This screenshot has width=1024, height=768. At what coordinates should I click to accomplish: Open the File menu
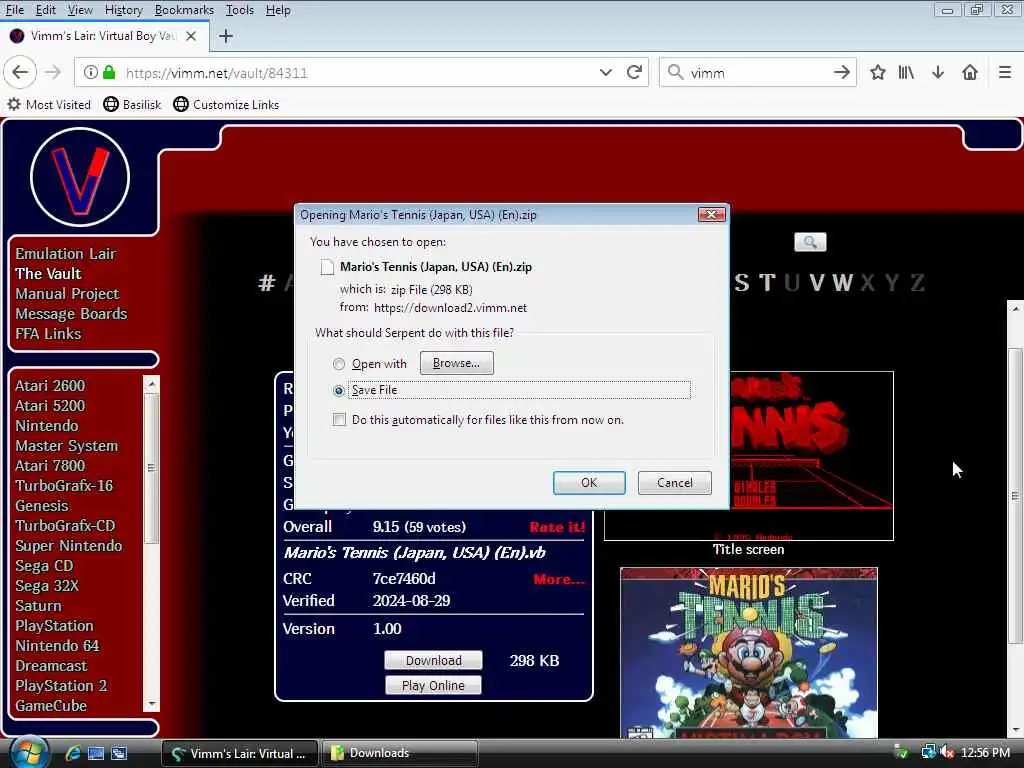(14, 10)
